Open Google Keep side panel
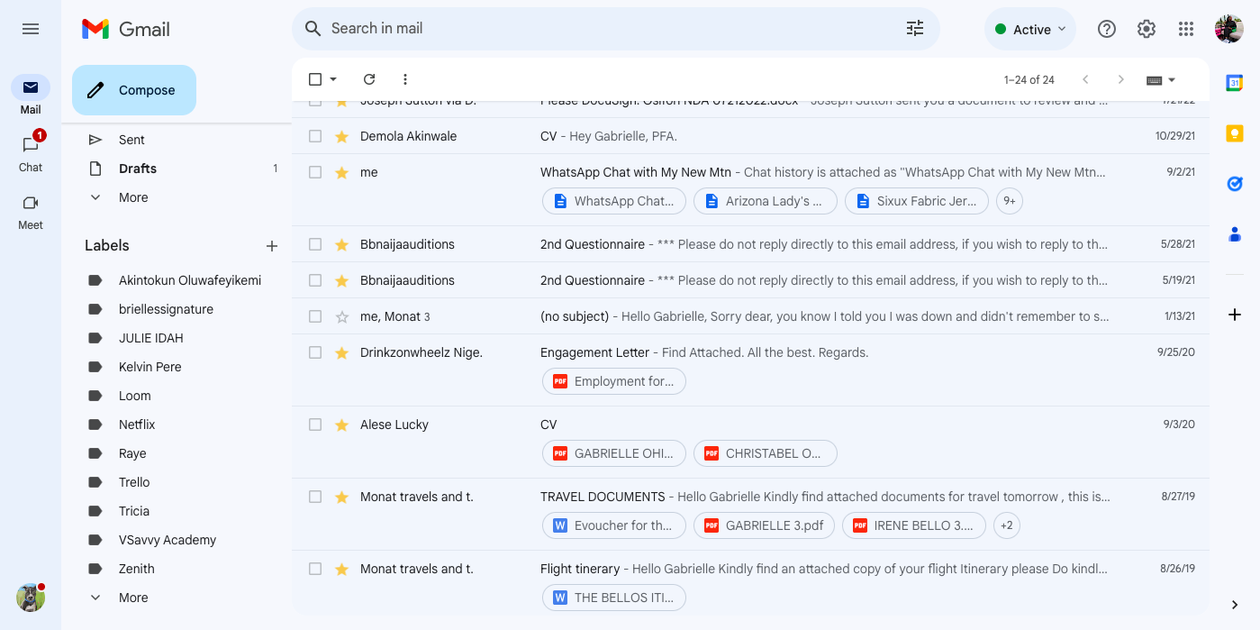 [x=1234, y=133]
